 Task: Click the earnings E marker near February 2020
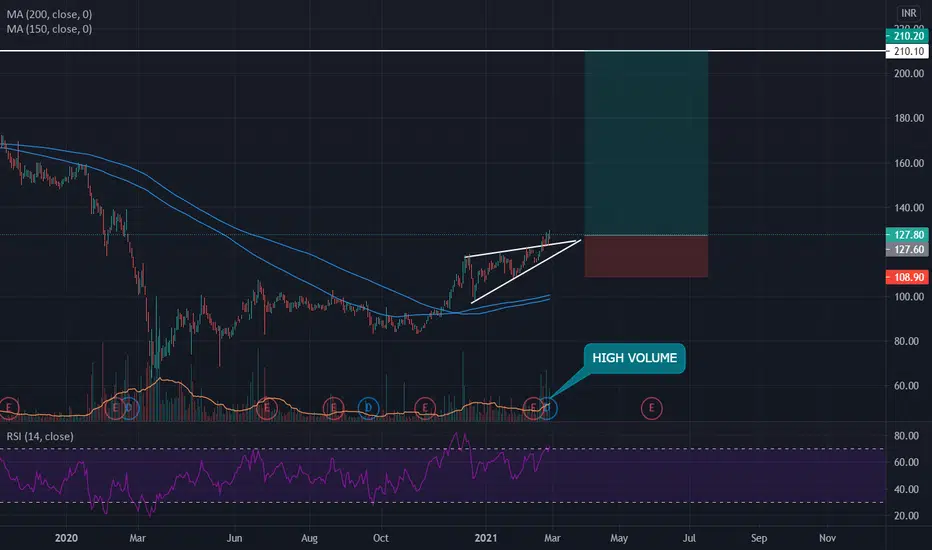coord(115,408)
